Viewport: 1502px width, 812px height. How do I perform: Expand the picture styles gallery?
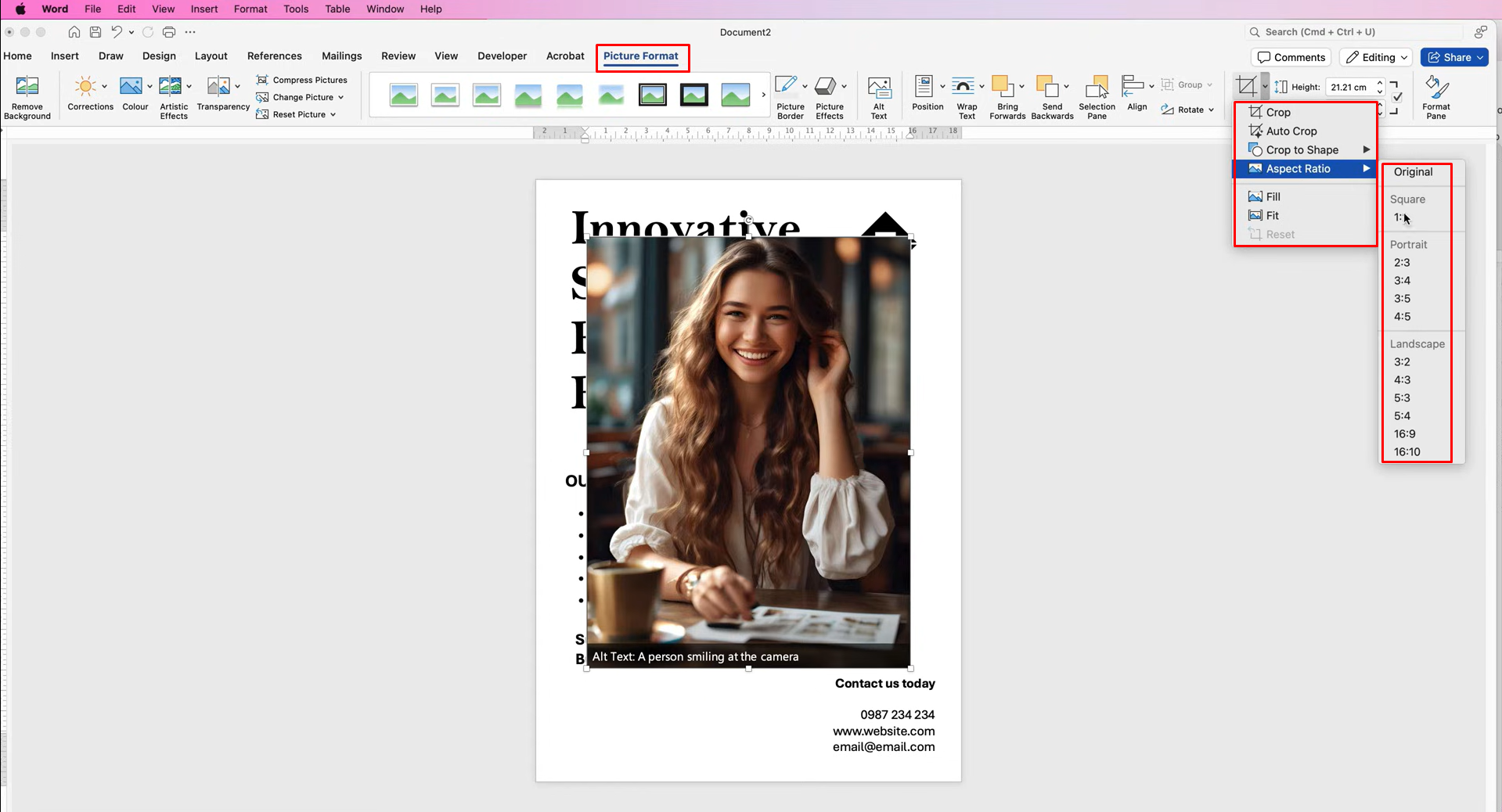coord(762,94)
